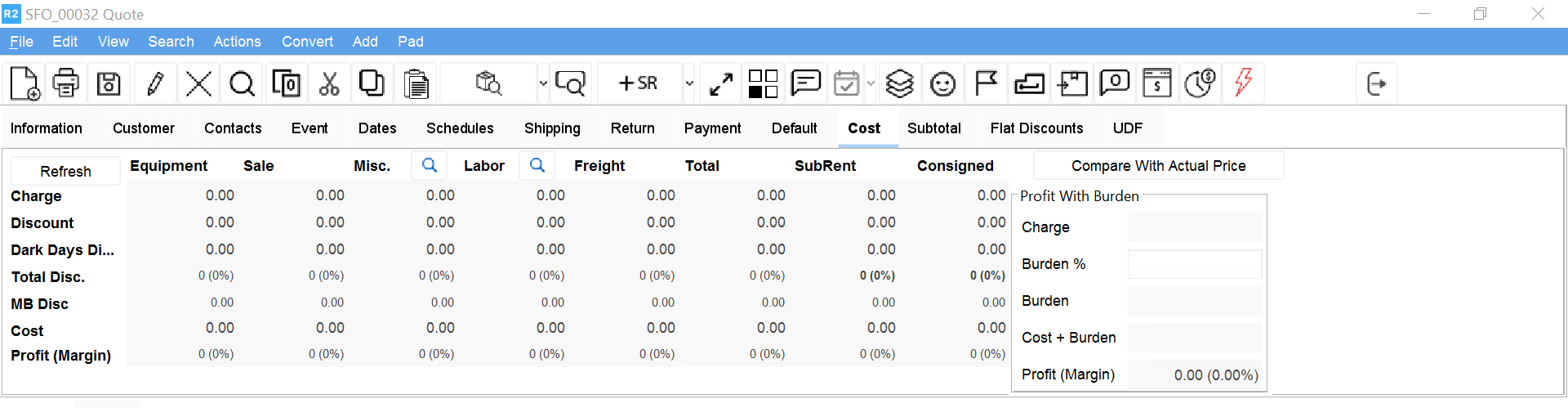The width and height of the screenshot is (1568, 408).
Task: Click the clock with dollar icon
Action: click(1200, 83)
